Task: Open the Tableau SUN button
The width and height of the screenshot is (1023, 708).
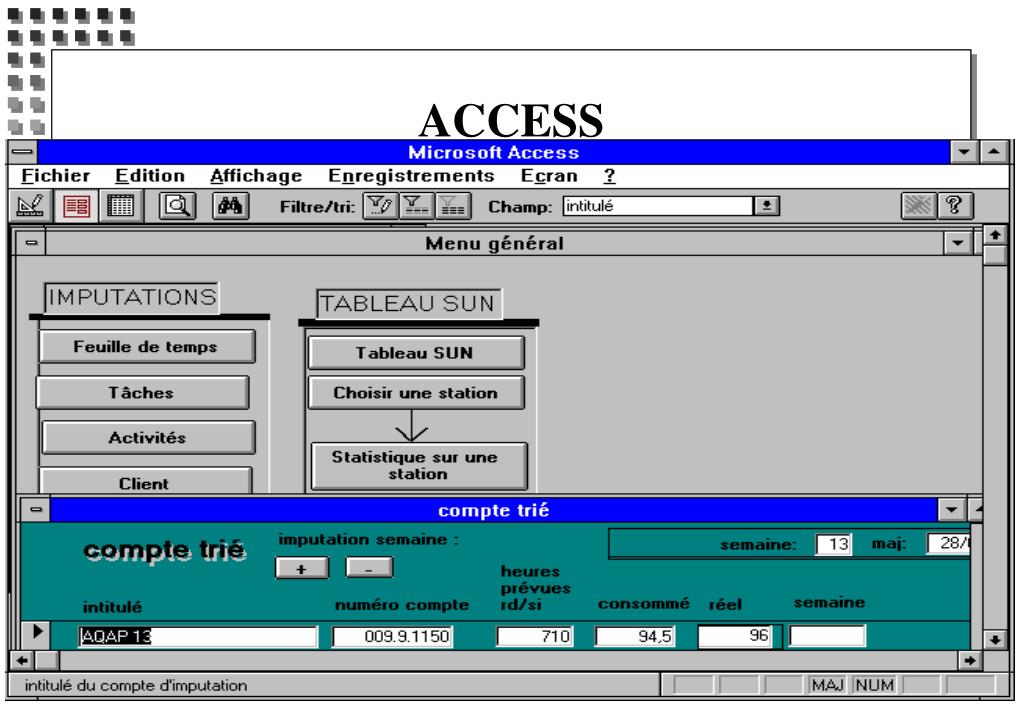Action: 416,353
